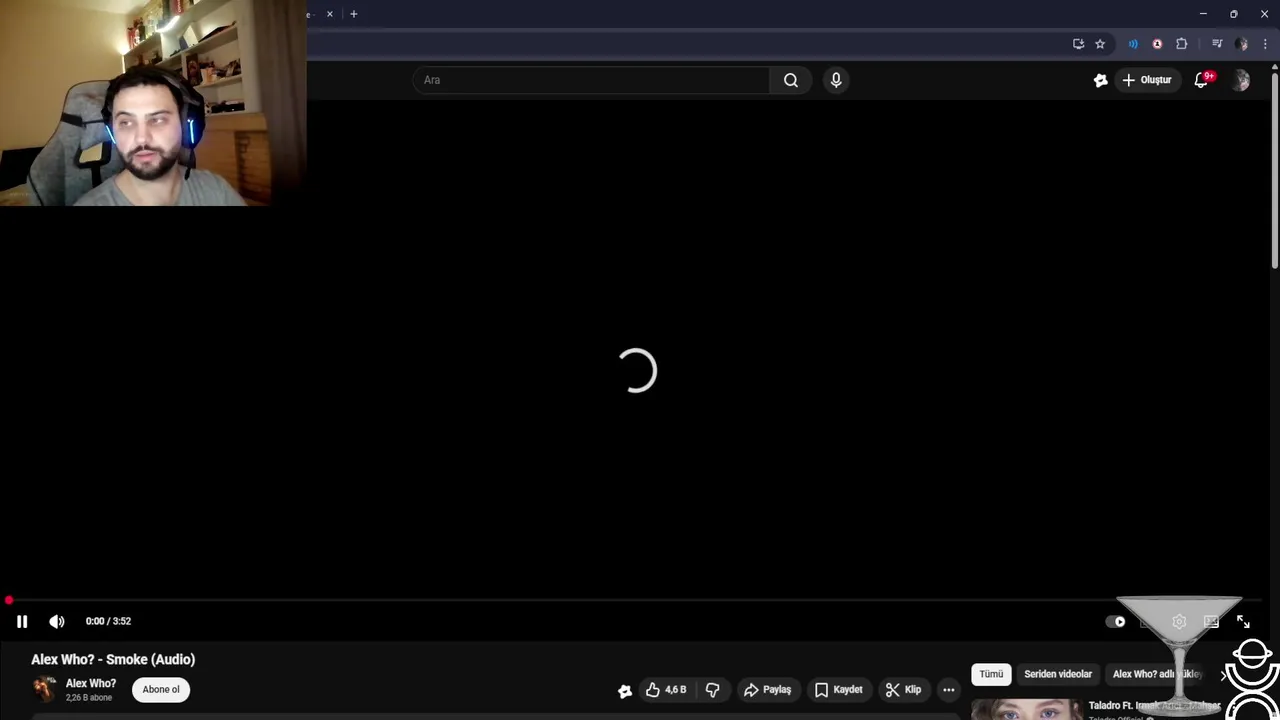Click the red circular extension icon
The image size is (1280, 720).
point(1157,44)
